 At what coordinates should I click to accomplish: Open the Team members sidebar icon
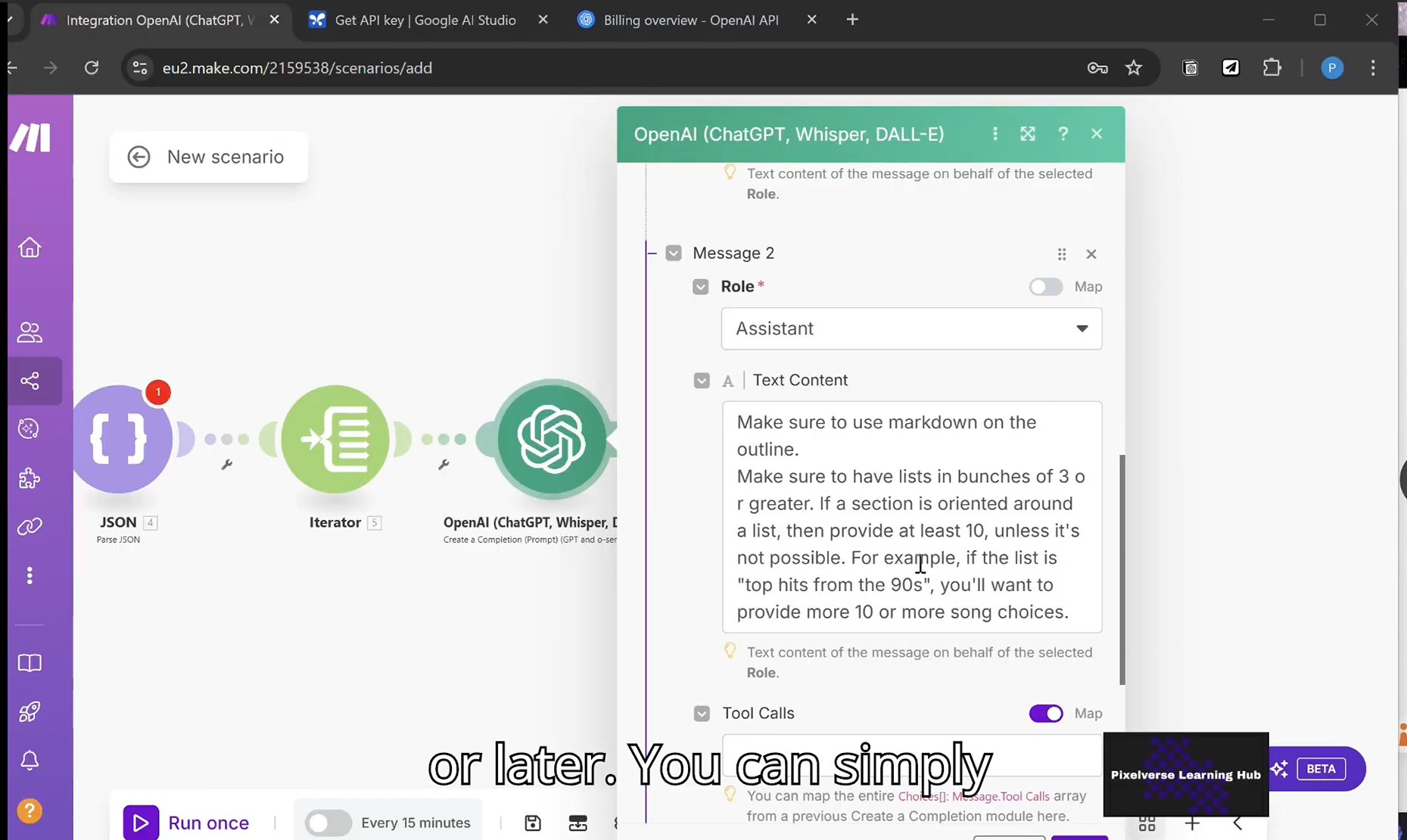tap(29, 331)
